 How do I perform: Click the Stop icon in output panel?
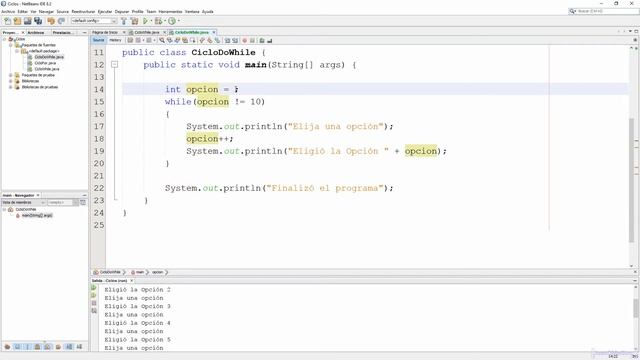pos(94,303)
